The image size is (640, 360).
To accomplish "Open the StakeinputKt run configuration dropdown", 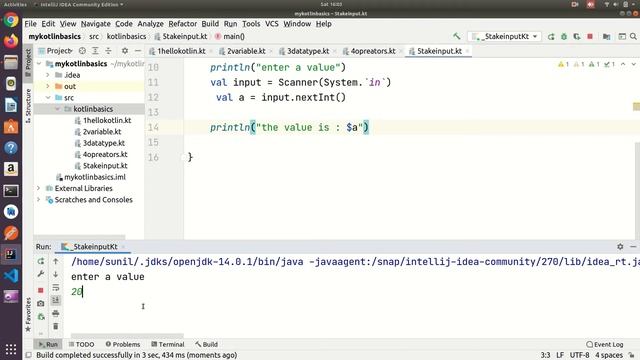I will point(505,36).
